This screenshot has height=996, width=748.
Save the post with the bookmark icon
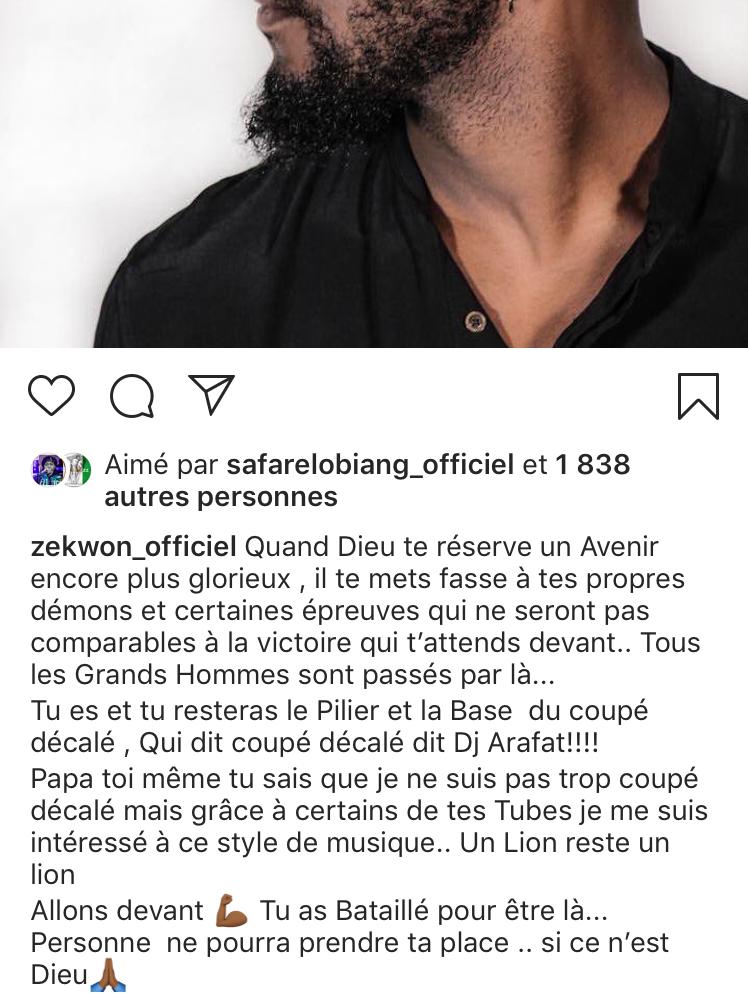(x=698, y=396)
